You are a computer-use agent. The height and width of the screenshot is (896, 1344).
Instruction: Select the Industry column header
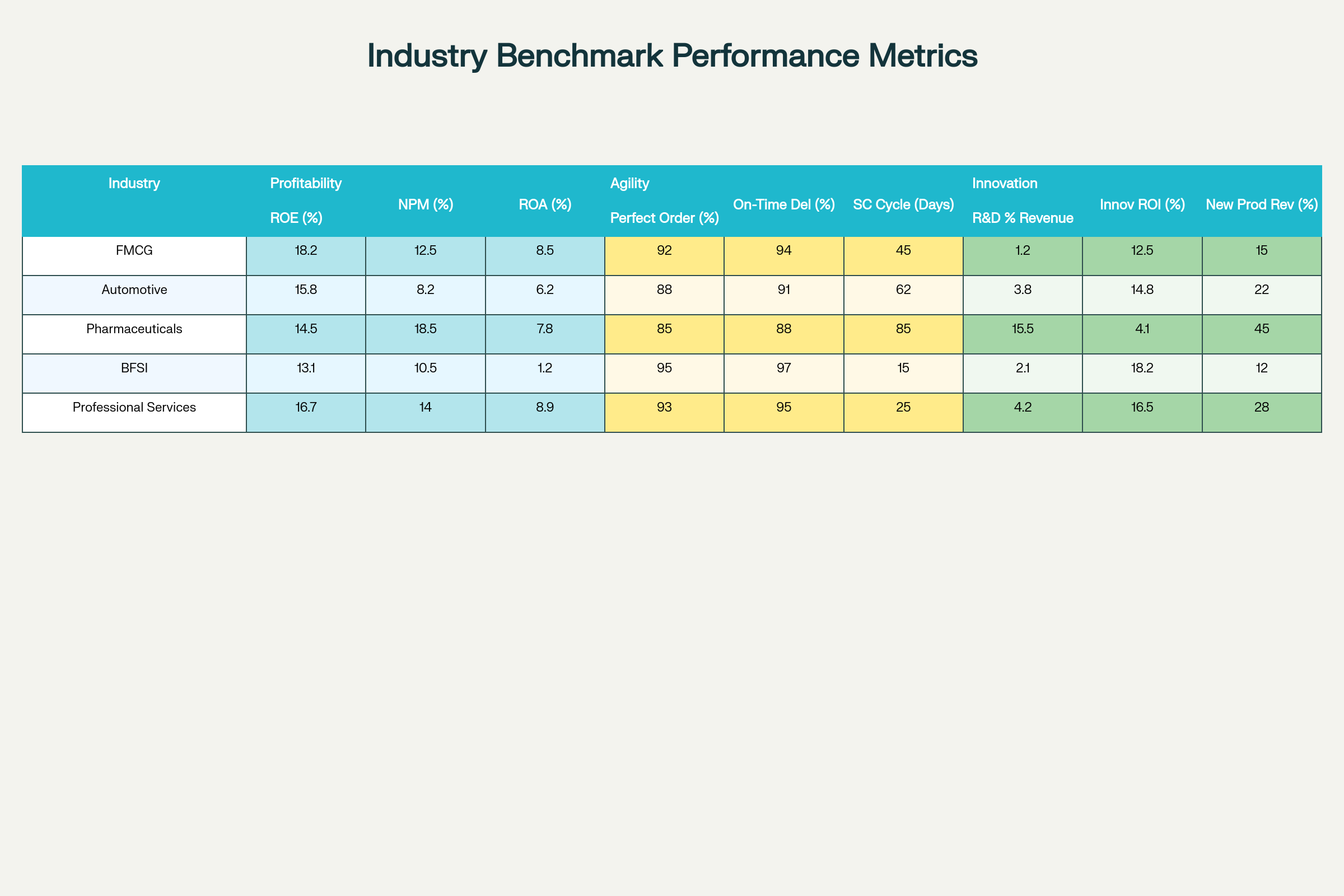(x=134, y=184)
